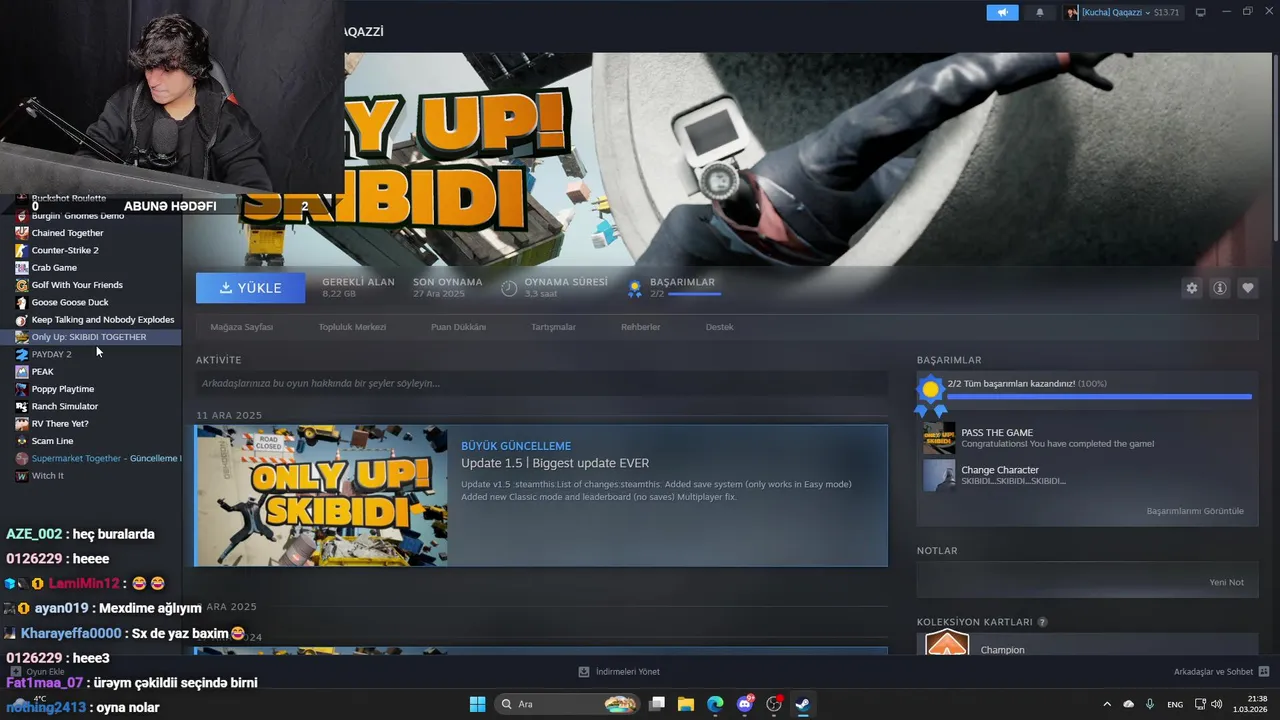Click the Update 1.5 Biggest update EVER title
Image resolution: width=1280 pixels, height=720 pixels.
[555, 463]
